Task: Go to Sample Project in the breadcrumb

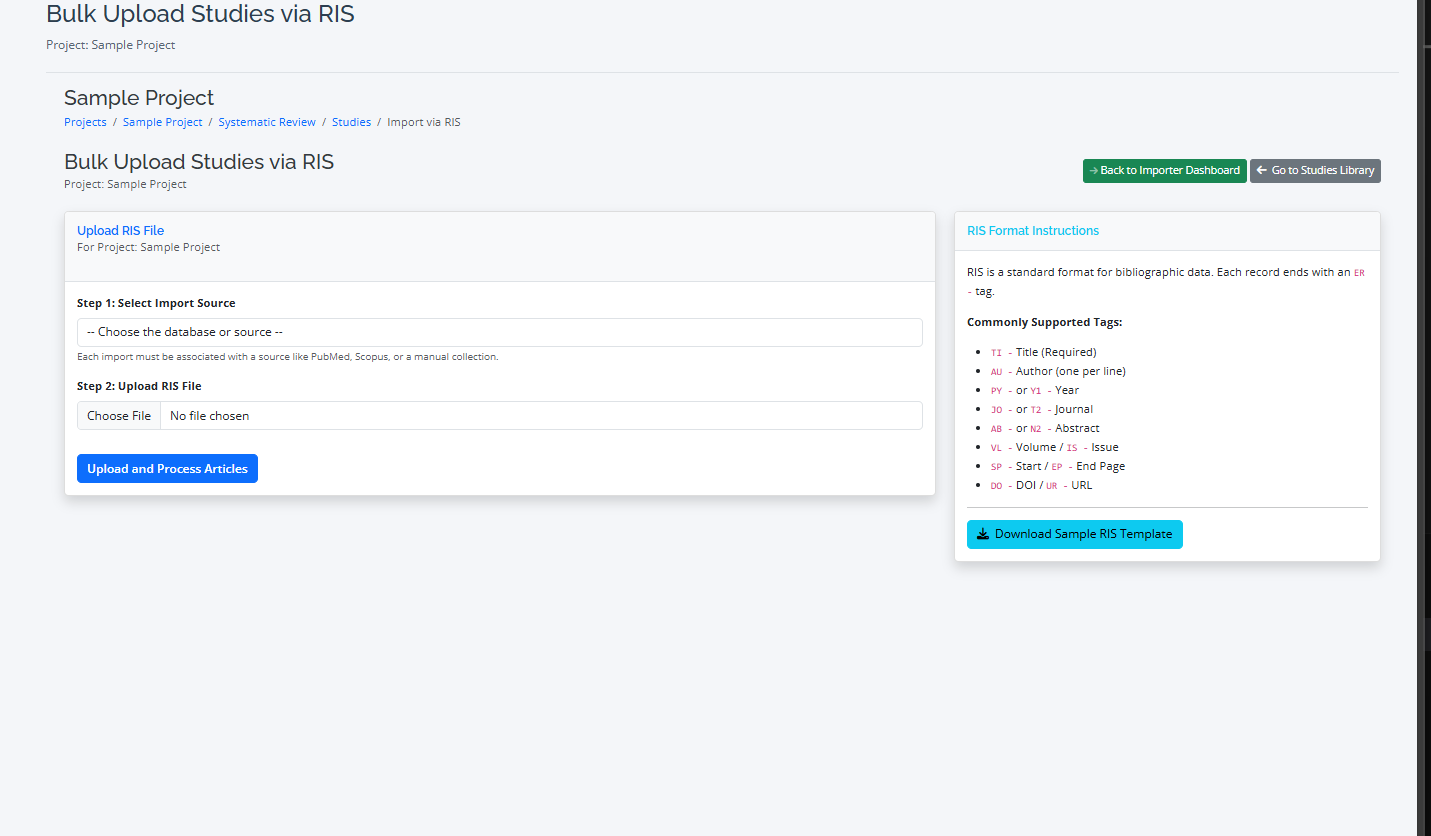Action: tap(162, 122)
